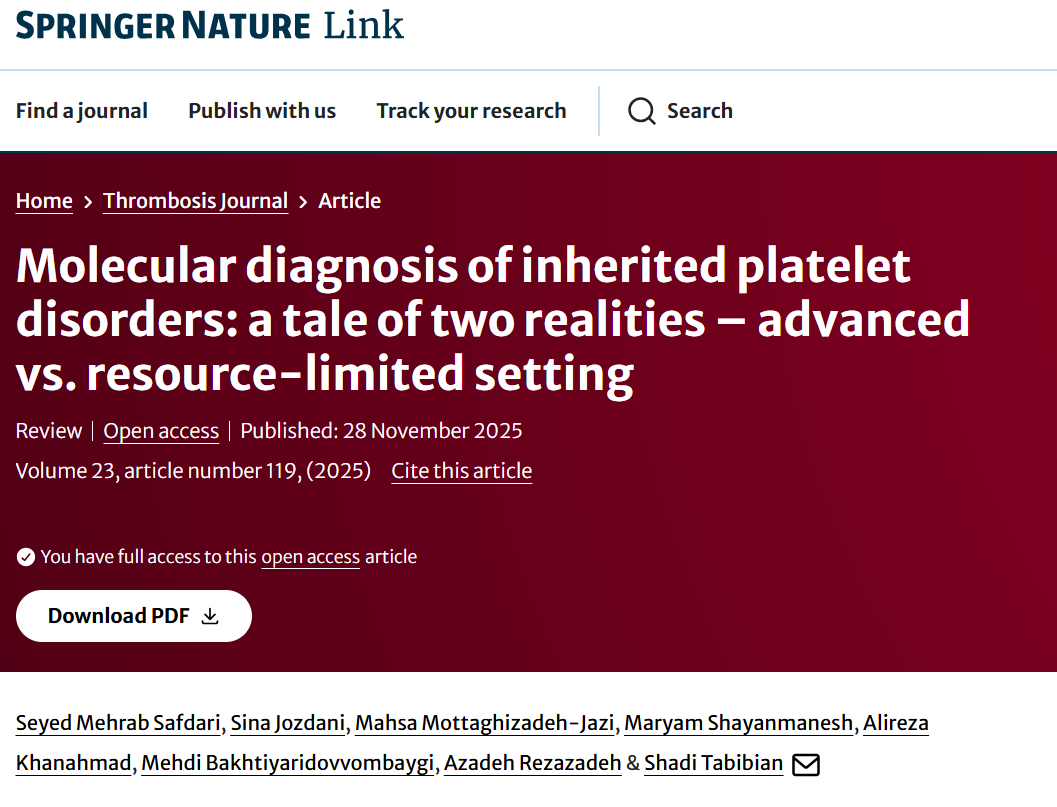Click the Search magnifier icon

coord(641,111)
